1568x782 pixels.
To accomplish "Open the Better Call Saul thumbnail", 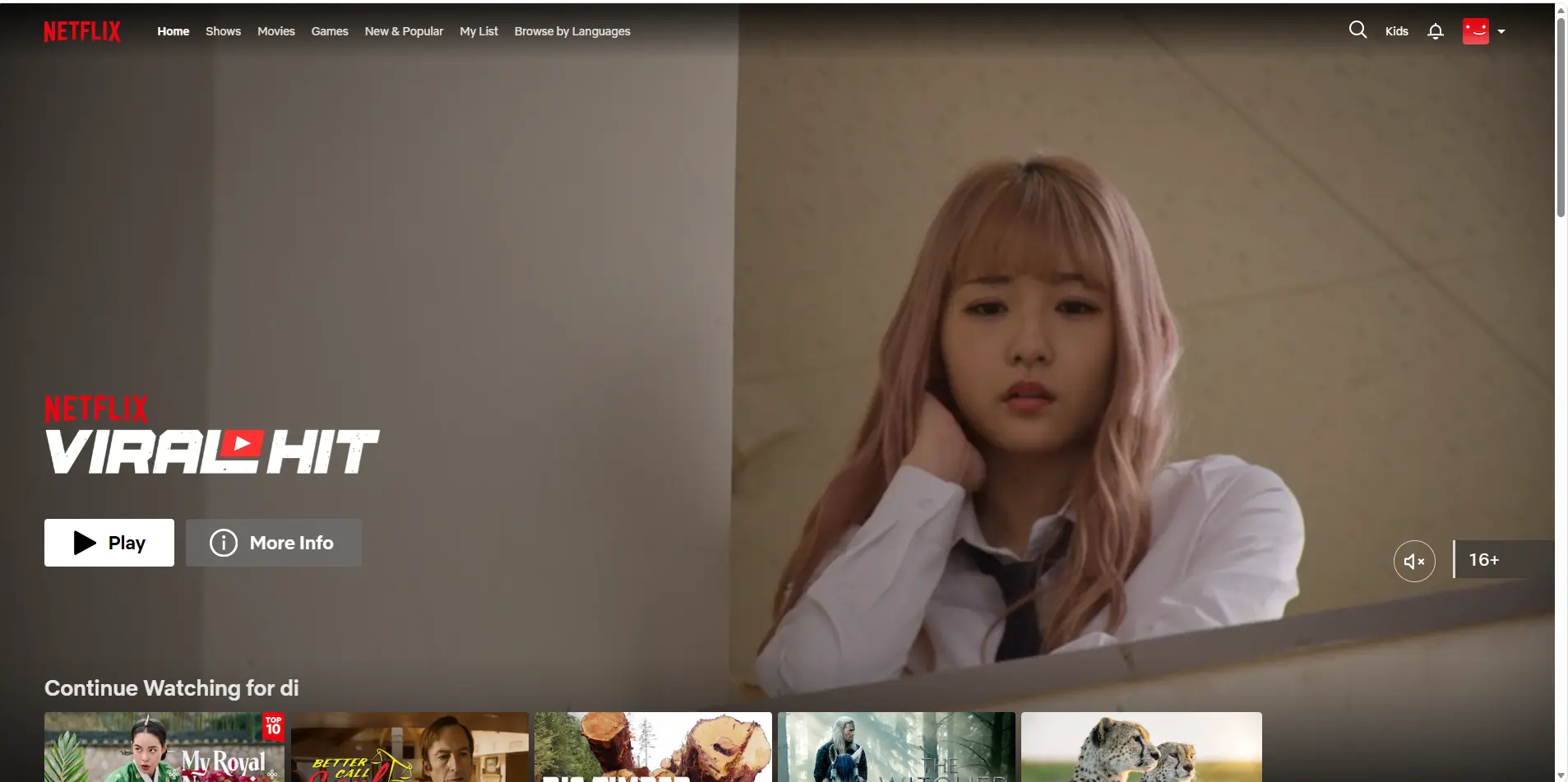I will 409,747.
